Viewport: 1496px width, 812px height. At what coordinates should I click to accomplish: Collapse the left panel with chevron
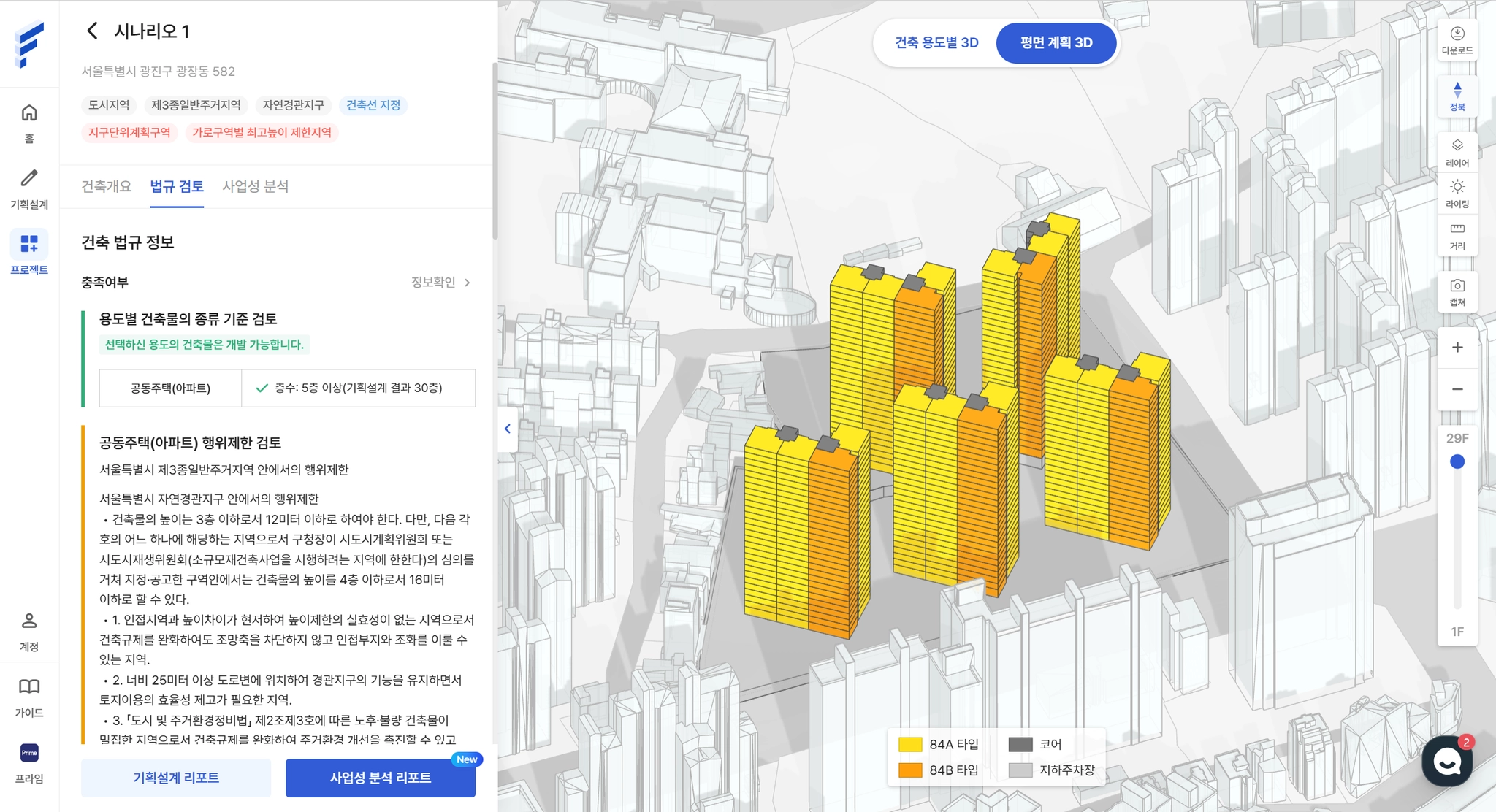point(508,429)
